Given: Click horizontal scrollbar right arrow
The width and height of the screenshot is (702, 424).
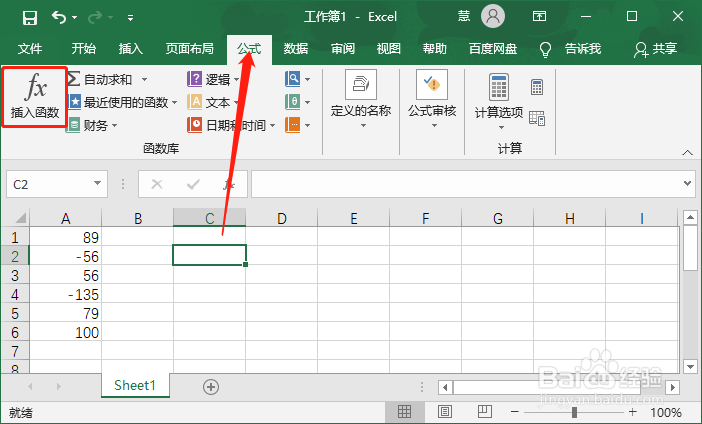Looking at the screenshot, I should [x=672, y=387].
